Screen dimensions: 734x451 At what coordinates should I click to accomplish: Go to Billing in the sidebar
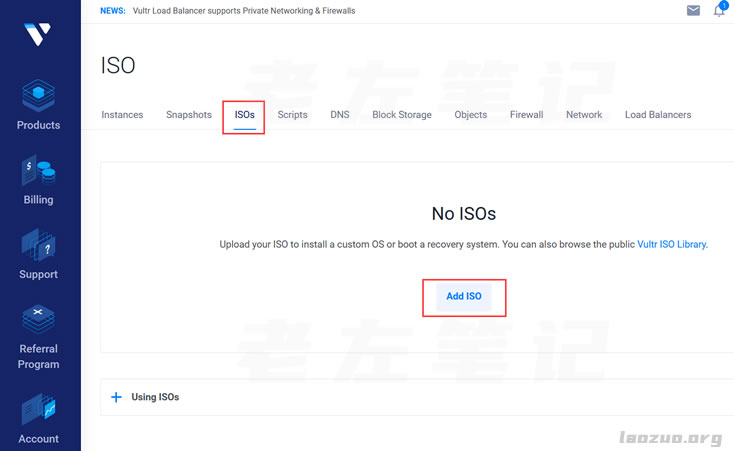[38, 180]
